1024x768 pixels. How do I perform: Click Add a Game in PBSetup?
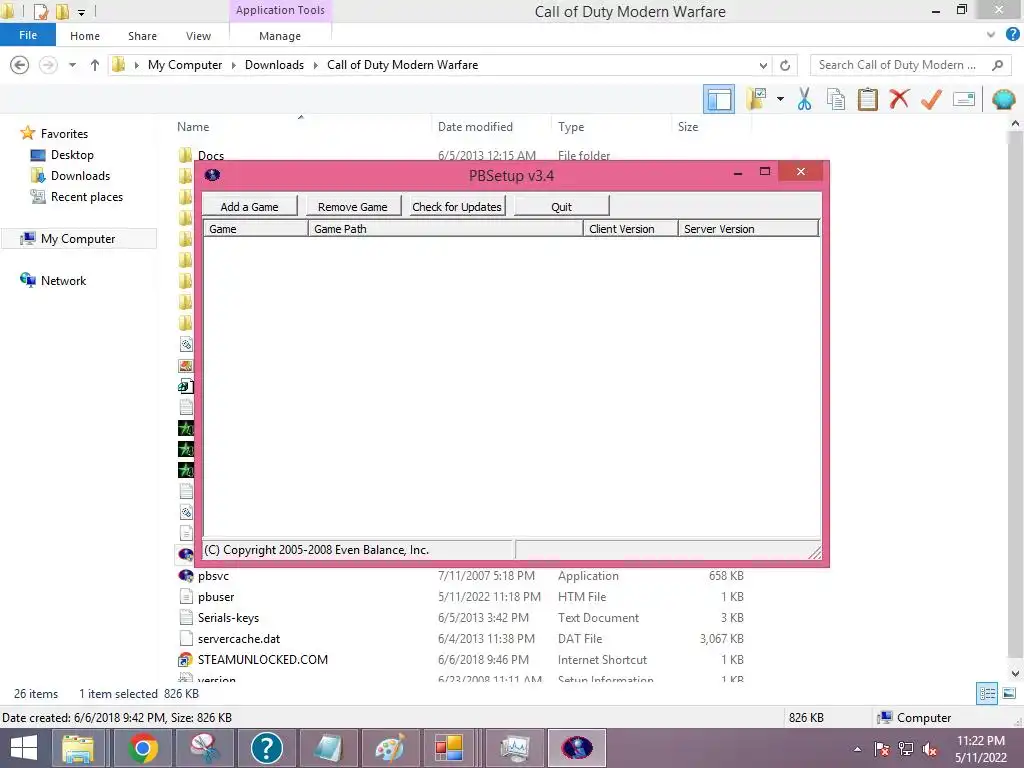tap(249, 206)
